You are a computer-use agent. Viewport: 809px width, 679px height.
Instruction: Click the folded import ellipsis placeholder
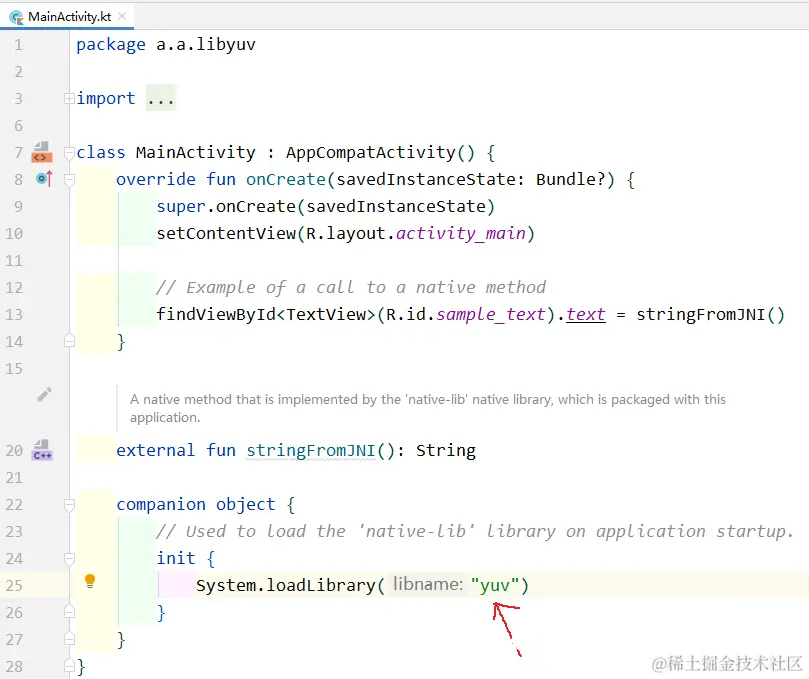coord(161,98)
